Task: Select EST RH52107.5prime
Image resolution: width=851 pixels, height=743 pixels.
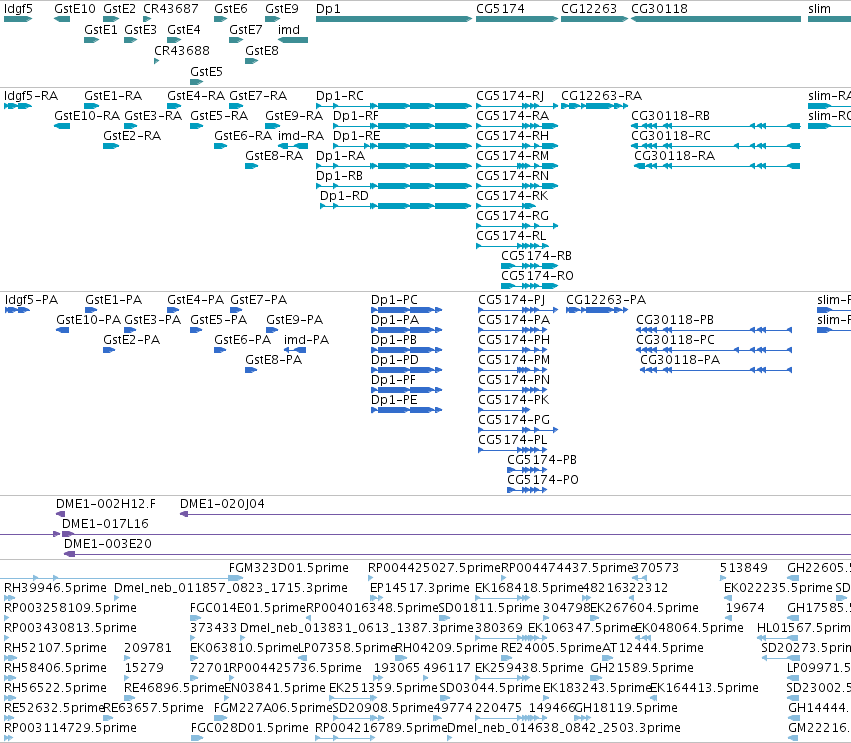Action: tap(55, 648)
